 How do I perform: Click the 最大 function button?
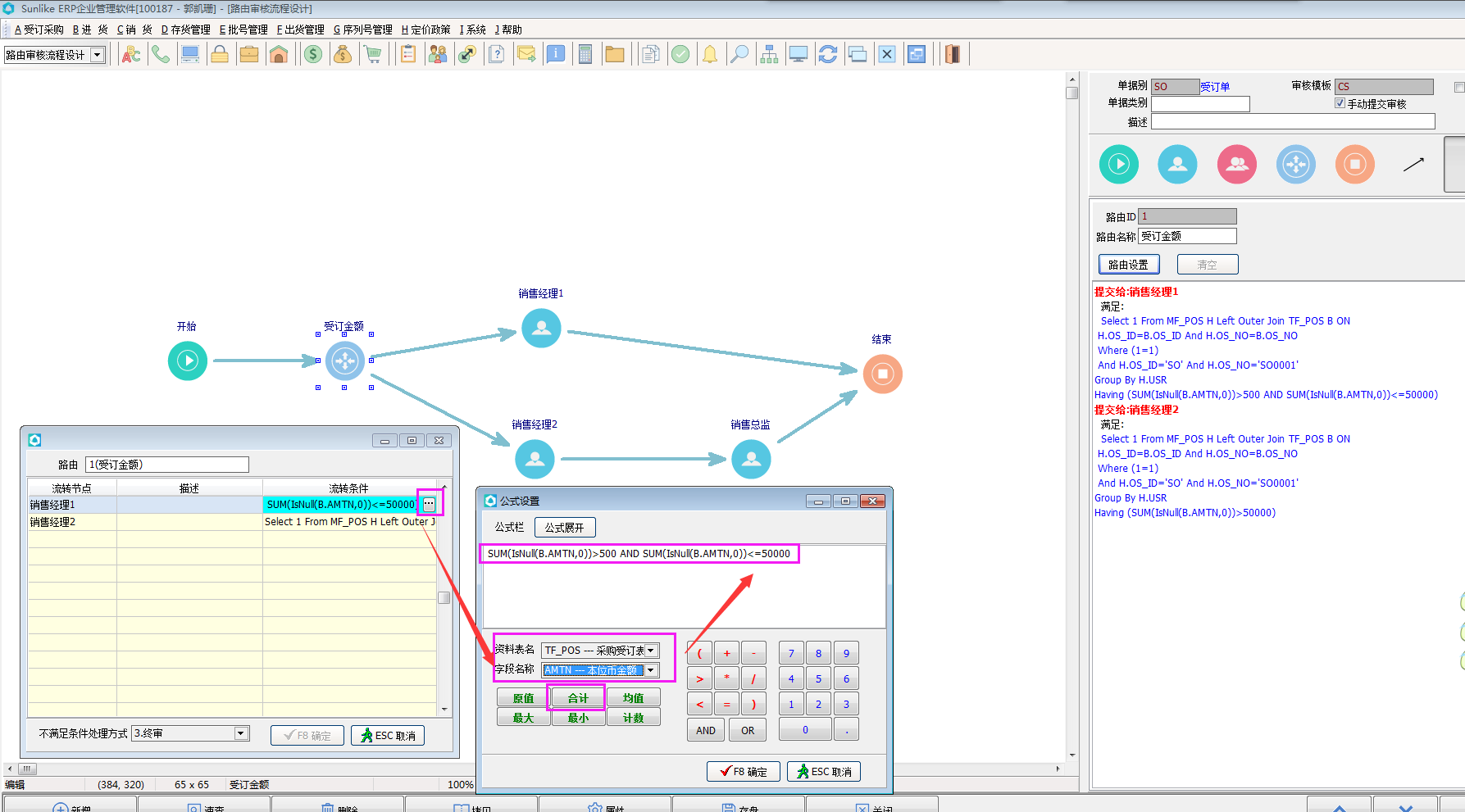523,718
